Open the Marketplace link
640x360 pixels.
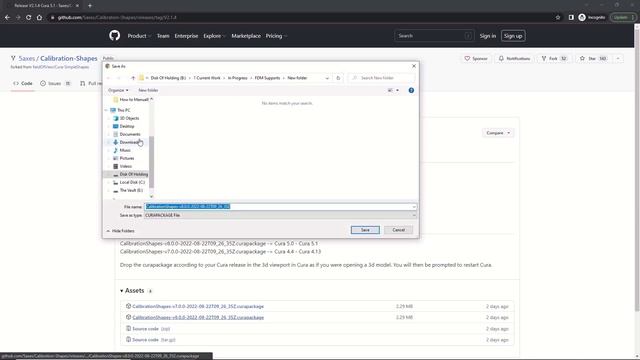tap(246, 36)
